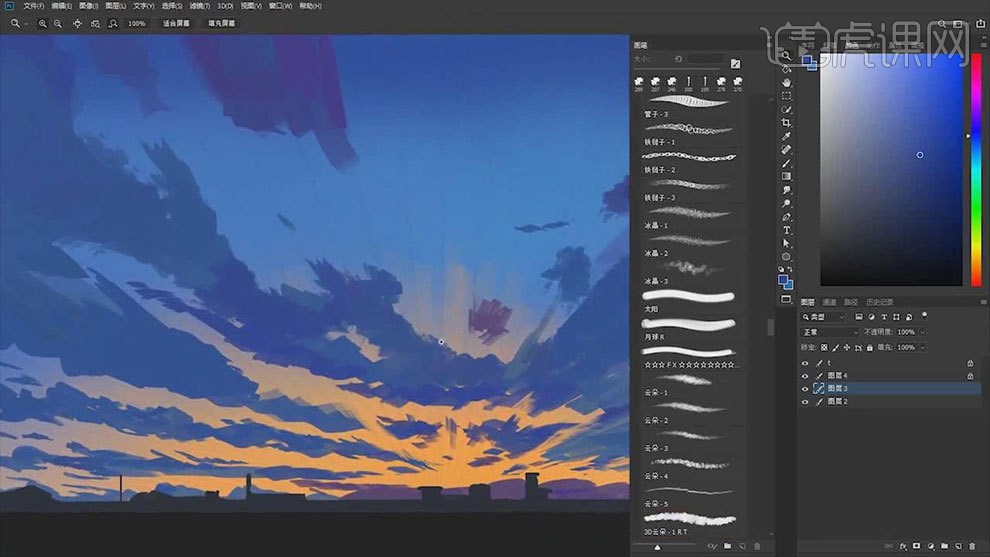Click the rainbow hue slider strip
The height and width of the screenshot is (557, 990).
[x=976, y=169]
